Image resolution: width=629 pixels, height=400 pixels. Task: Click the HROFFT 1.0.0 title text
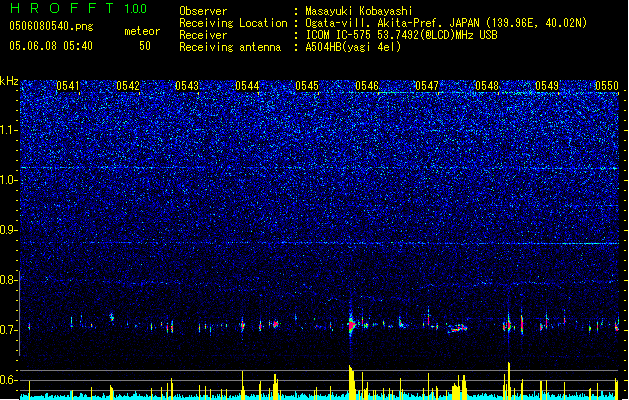click(79, 8)
